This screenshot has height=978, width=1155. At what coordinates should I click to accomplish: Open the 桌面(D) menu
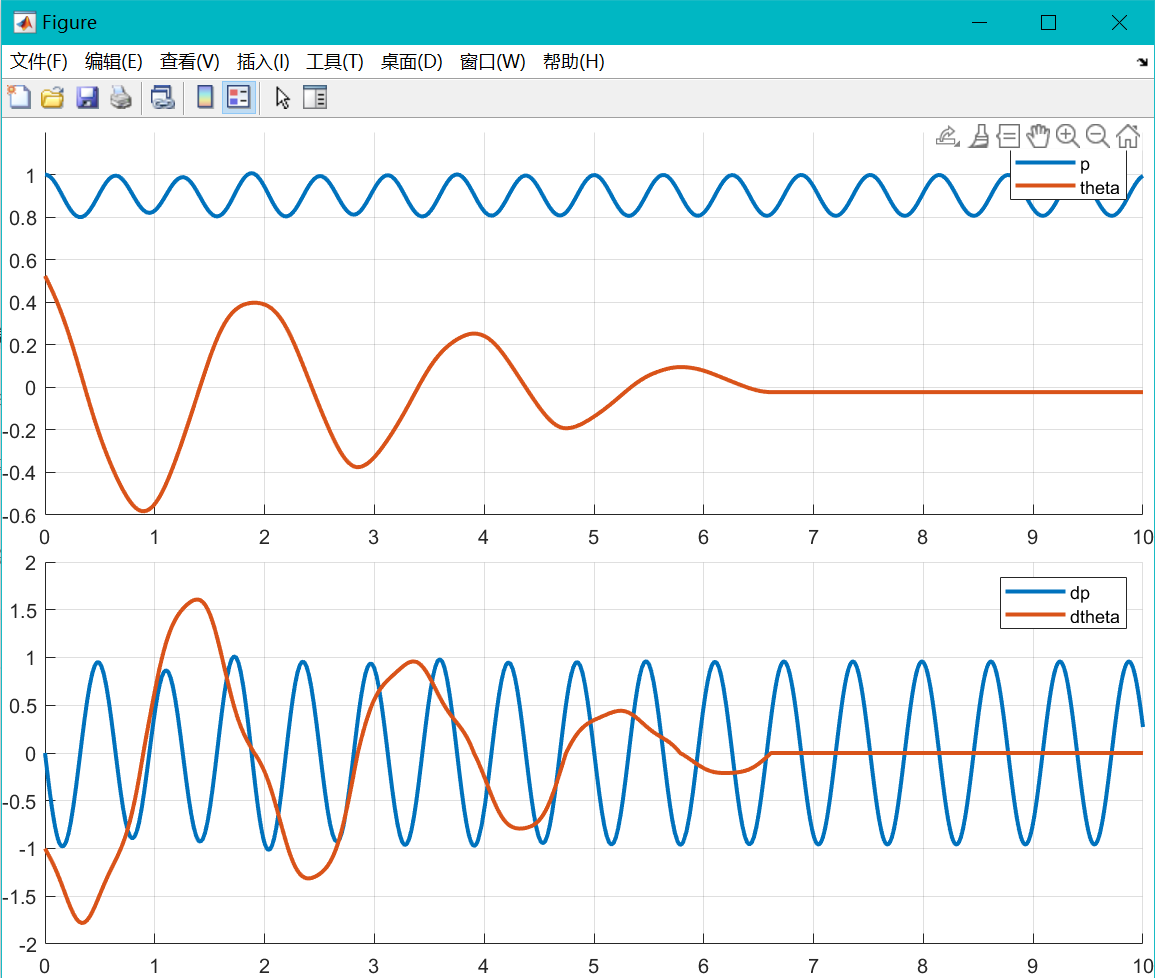[x=411, y=62]
